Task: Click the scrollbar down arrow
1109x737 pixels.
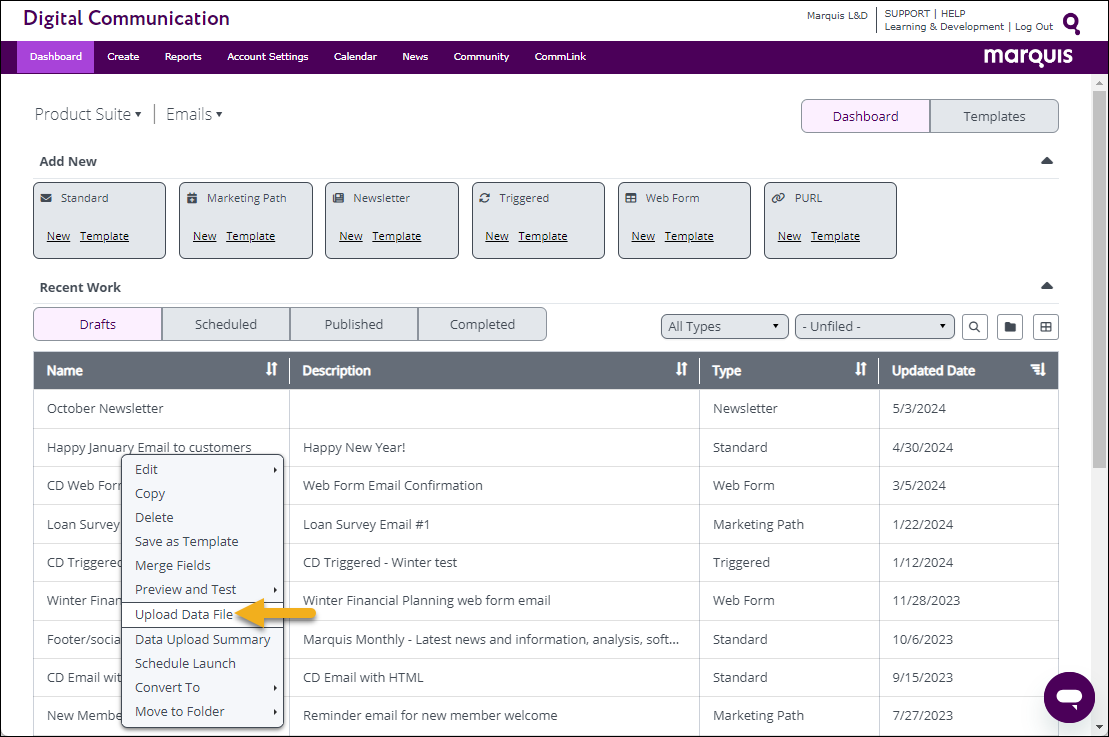Action: click(1099, 726)
